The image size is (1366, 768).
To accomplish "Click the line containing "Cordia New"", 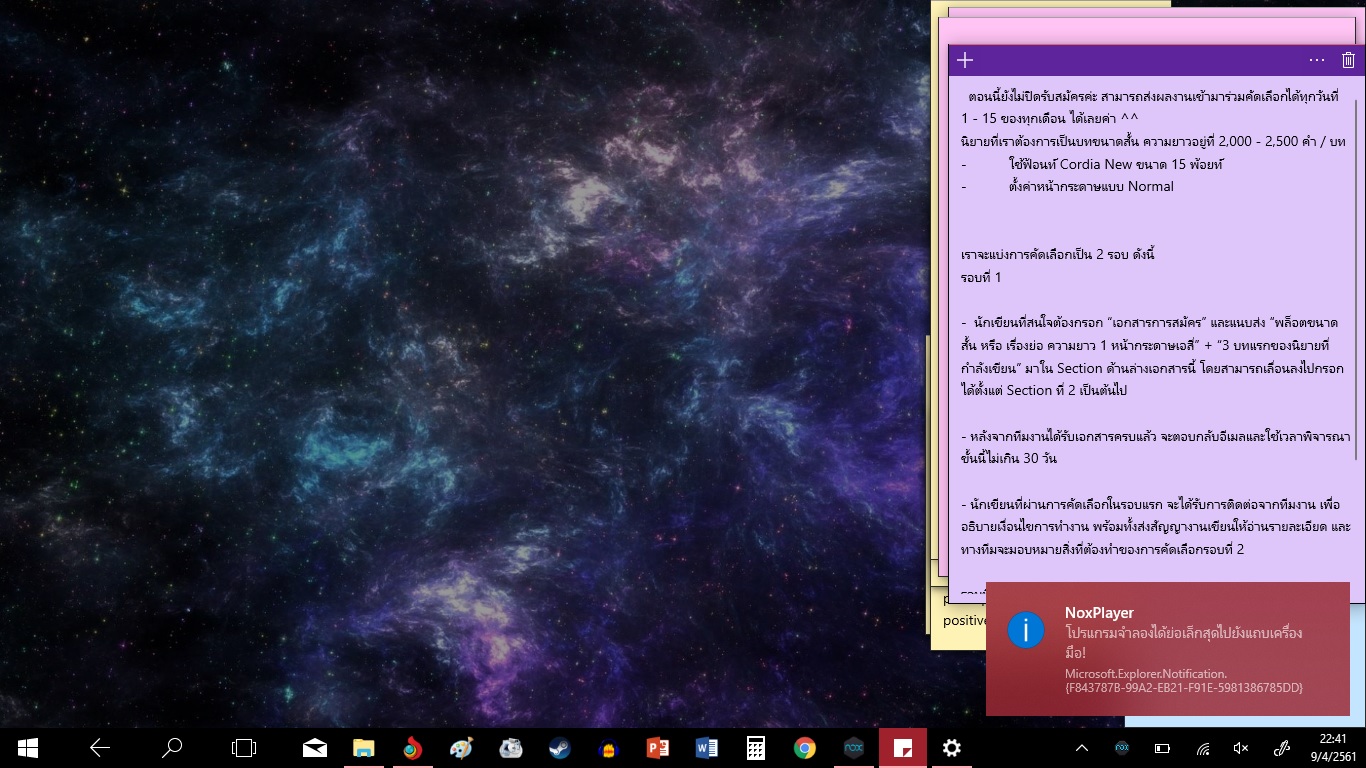I will click(x=1092, y=164).
